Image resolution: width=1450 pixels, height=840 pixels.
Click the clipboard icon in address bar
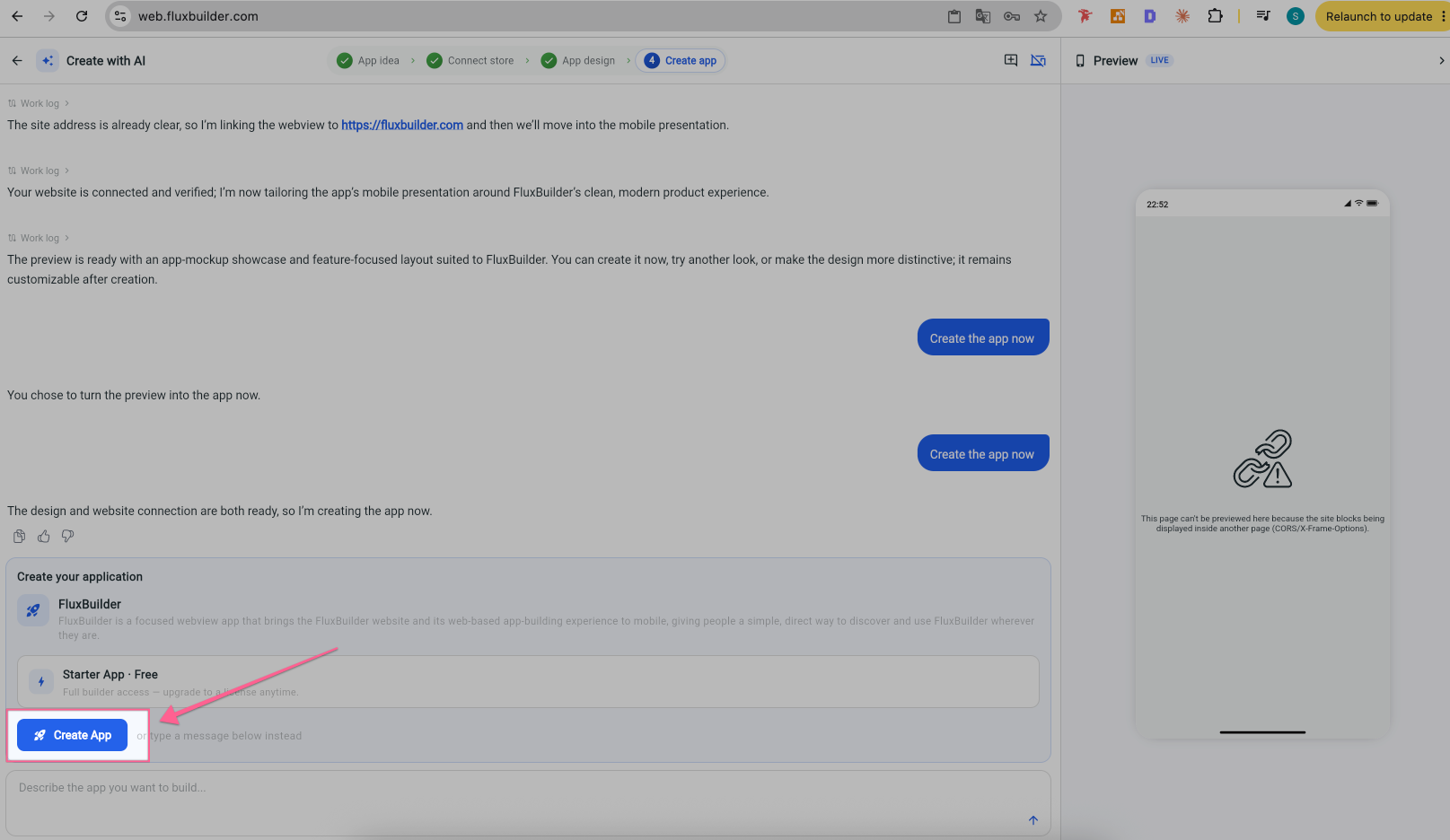pos(954,16)
